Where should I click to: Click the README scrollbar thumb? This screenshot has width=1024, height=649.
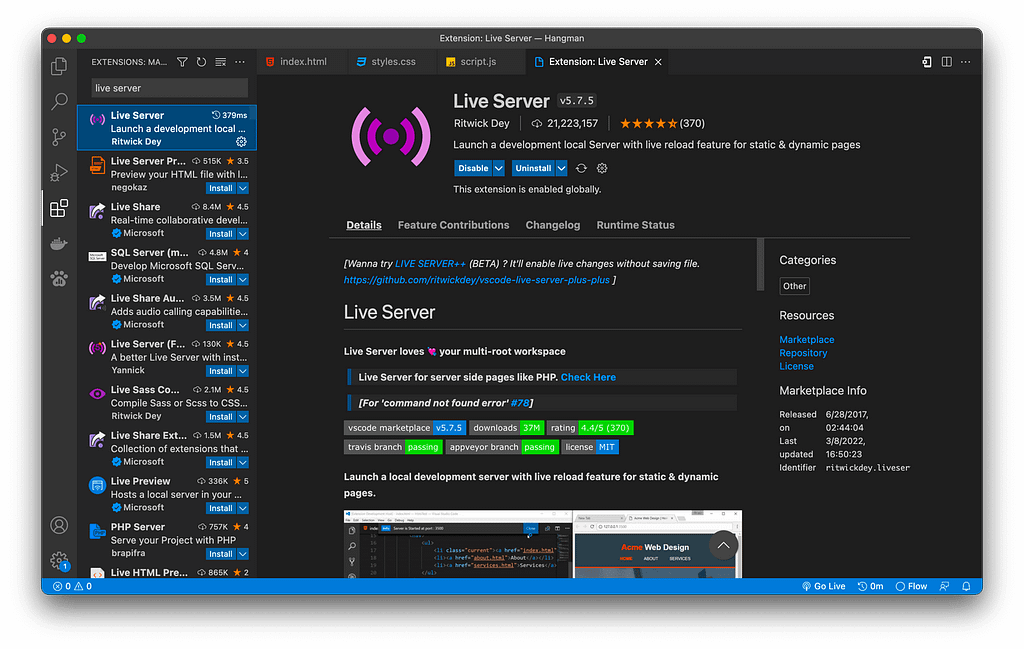(760, 264)
